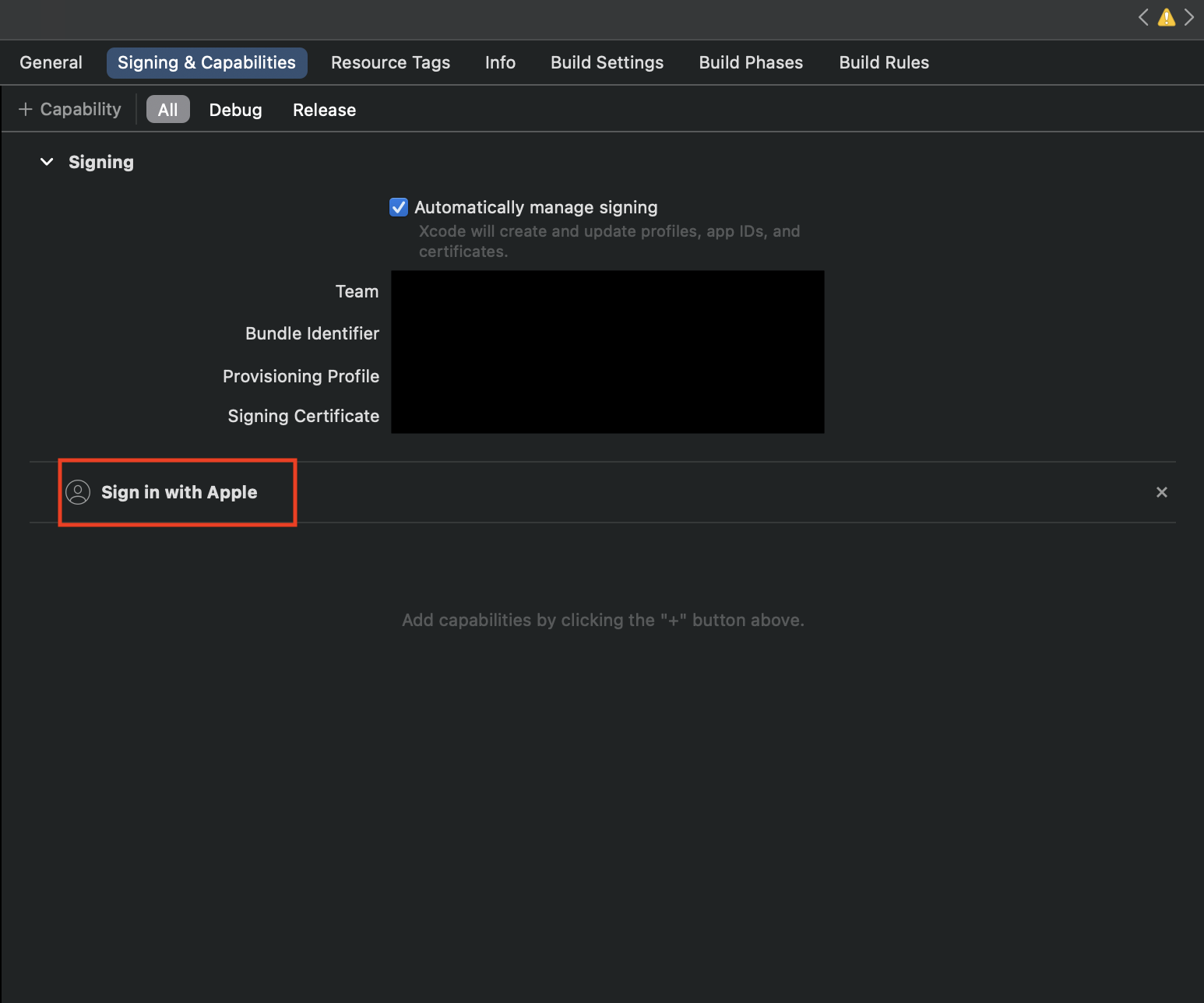Image resolution: width=1204 pixels, height=1003 pixels.
Task: Click the Bundle Identifier label
Action: (x=312, y=333)
